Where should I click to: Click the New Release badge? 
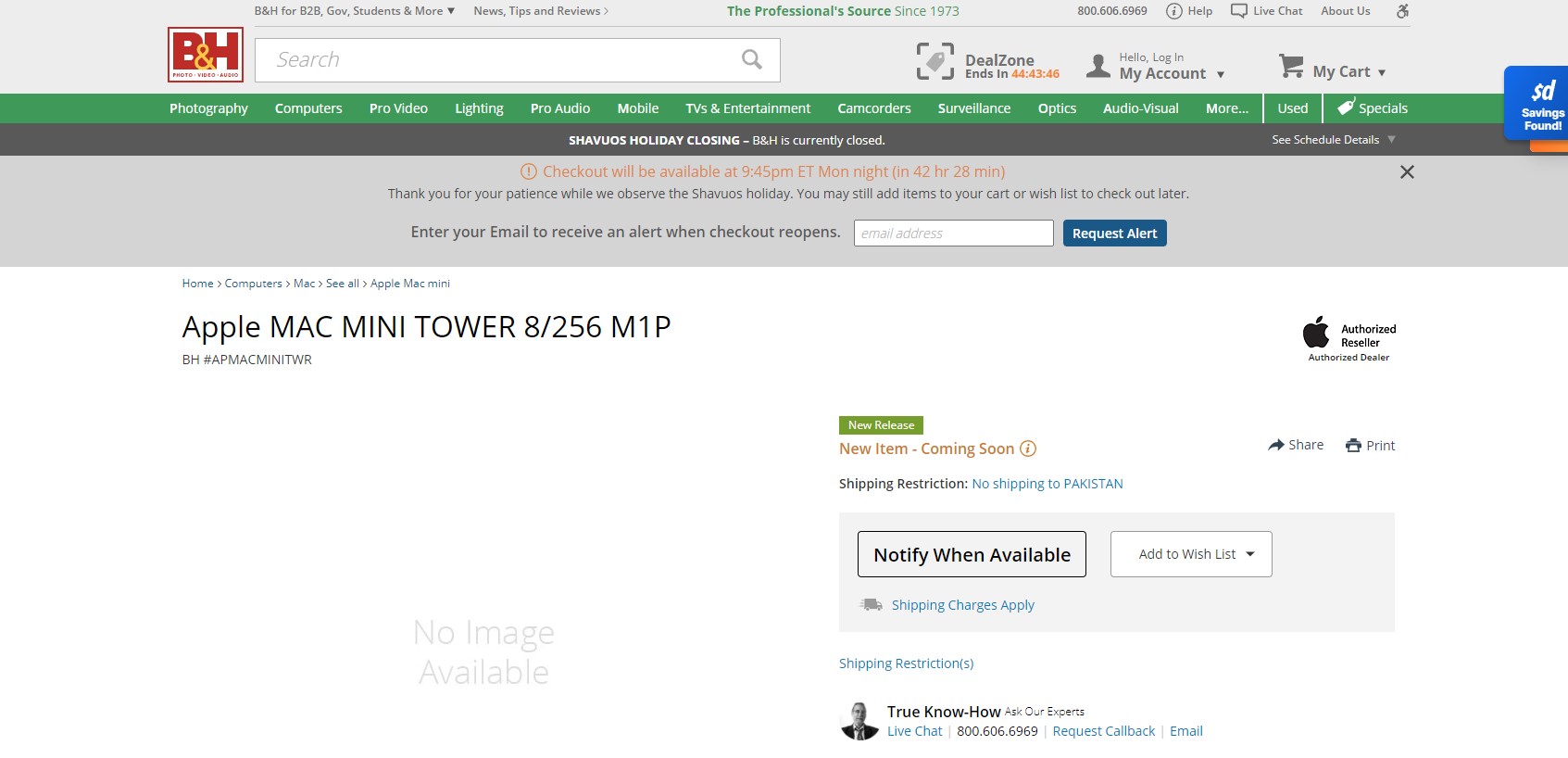(881, 425)
